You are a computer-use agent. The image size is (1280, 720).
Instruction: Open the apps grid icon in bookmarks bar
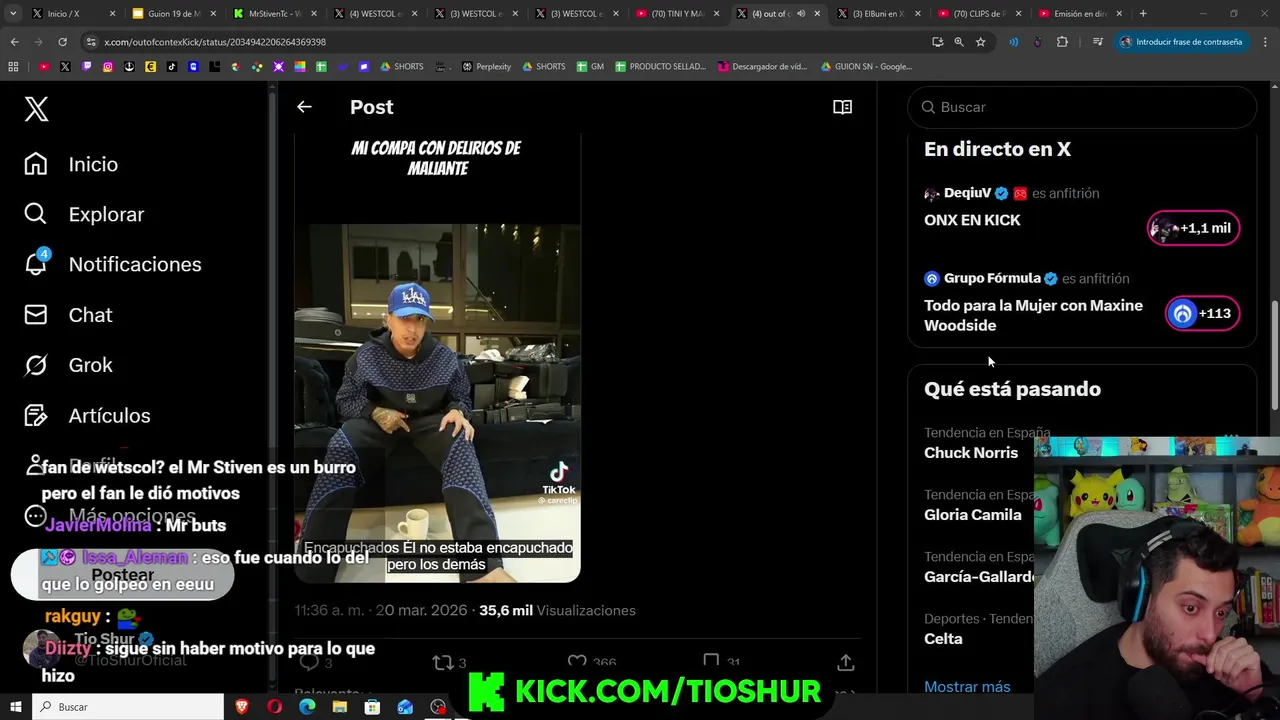pos(13,67)
